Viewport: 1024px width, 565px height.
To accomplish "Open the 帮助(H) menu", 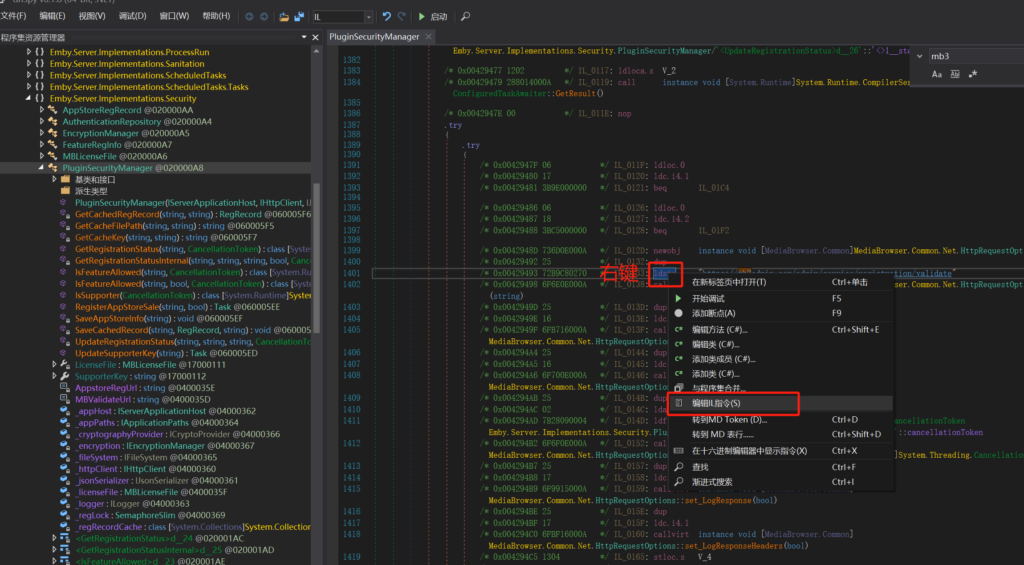I will point(216,16).
